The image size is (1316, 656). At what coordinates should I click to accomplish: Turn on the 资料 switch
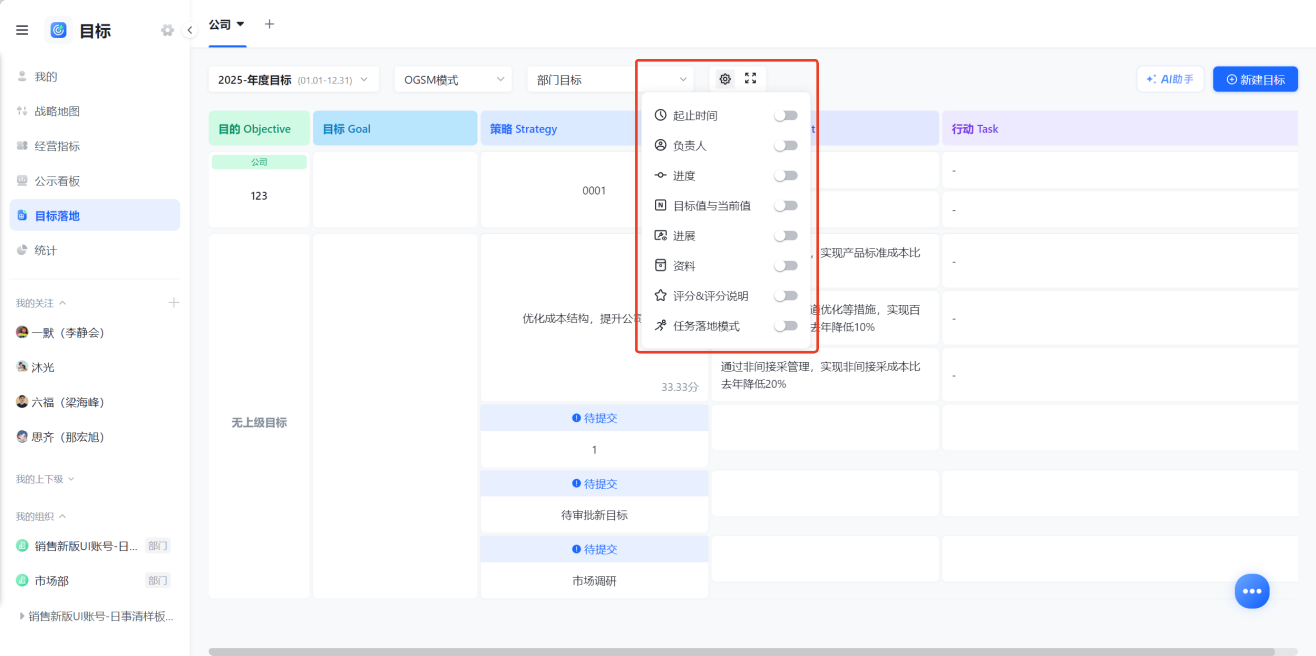click(786, 265)
